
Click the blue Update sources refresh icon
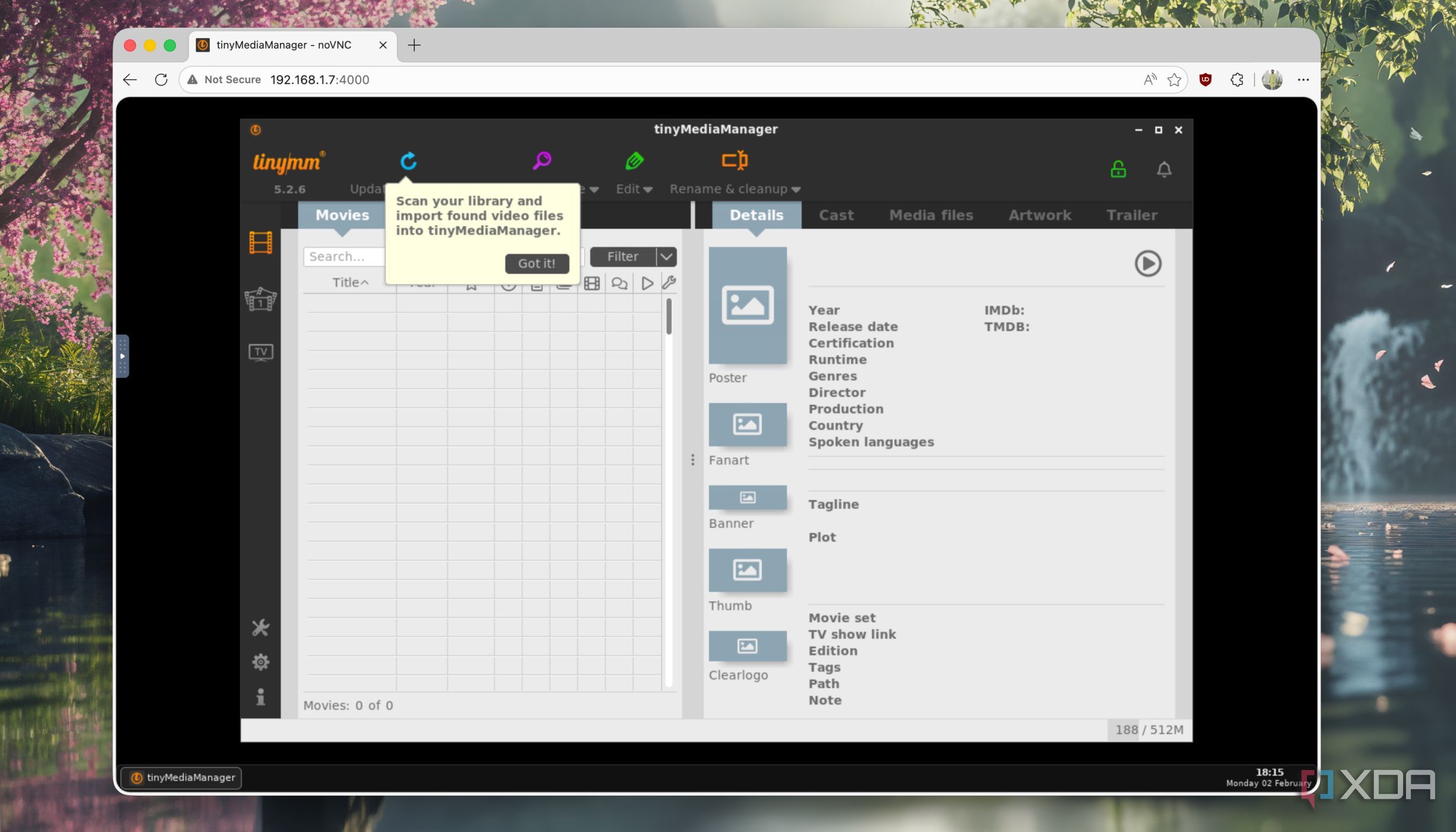click(408, 161)
